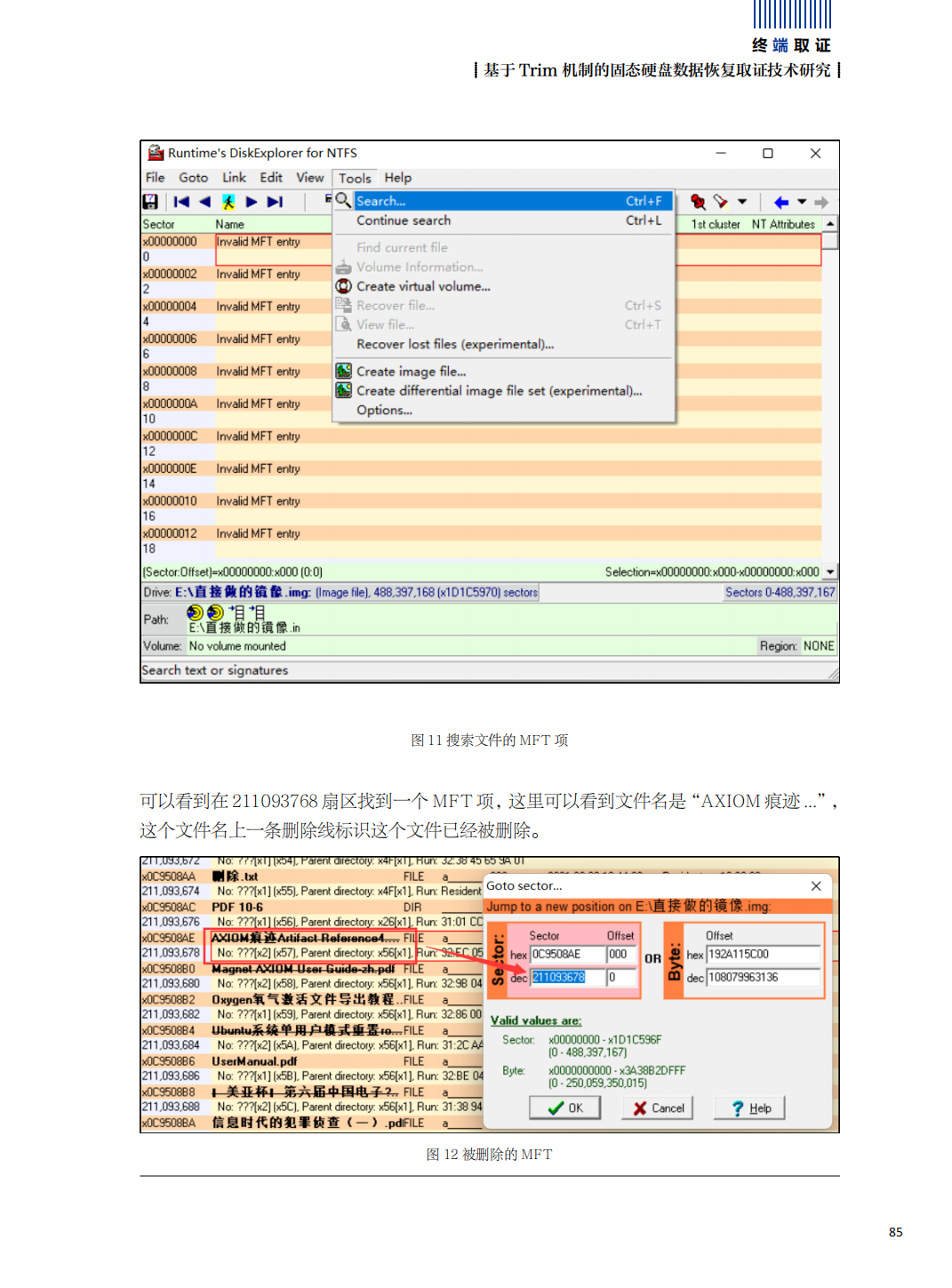
Task: Click Sector hex Offset field 000
Action: pos(621,954)
